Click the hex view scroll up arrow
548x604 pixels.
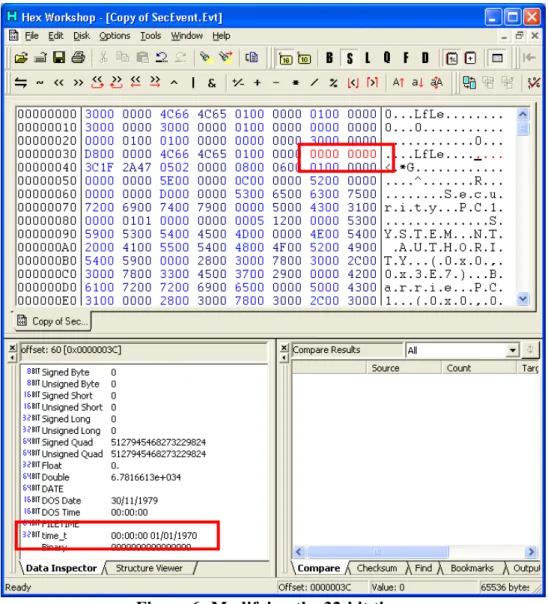pos(523,114)
